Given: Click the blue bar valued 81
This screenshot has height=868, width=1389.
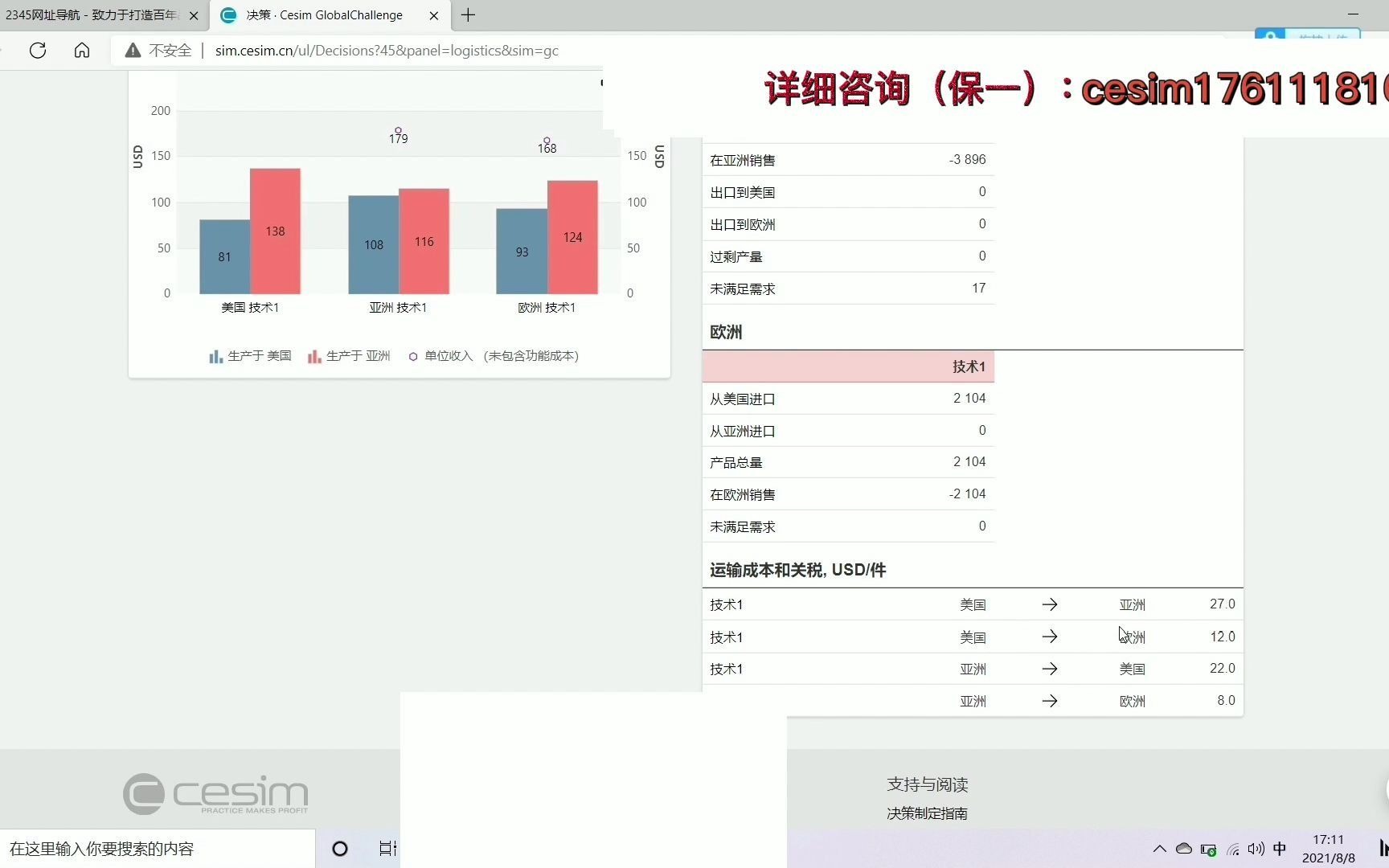Looking at the screenshot, I should pos(224,256).
